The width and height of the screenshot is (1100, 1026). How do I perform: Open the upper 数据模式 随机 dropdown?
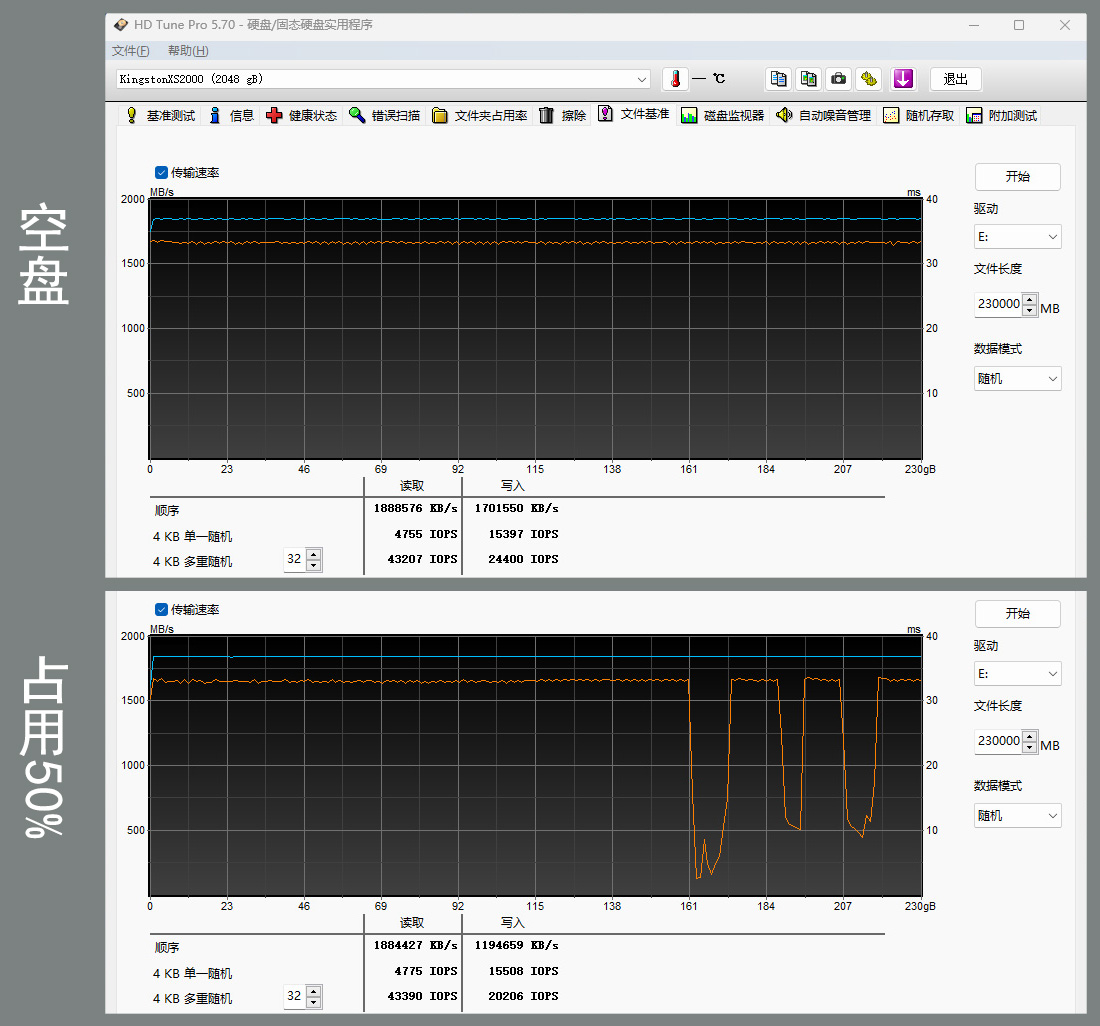(1017, 379)
